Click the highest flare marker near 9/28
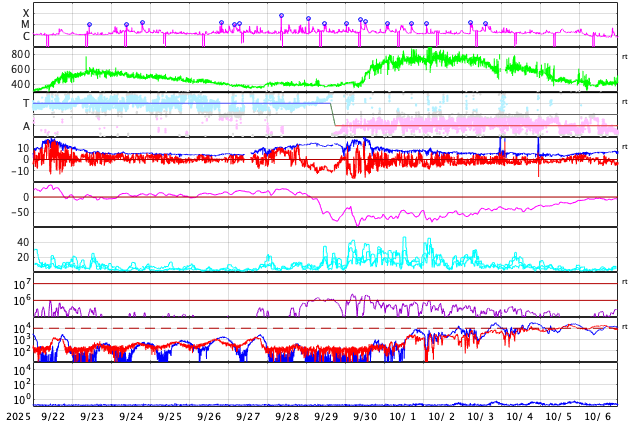The width and height of the screenshot is (634, 424). [281, 16]
